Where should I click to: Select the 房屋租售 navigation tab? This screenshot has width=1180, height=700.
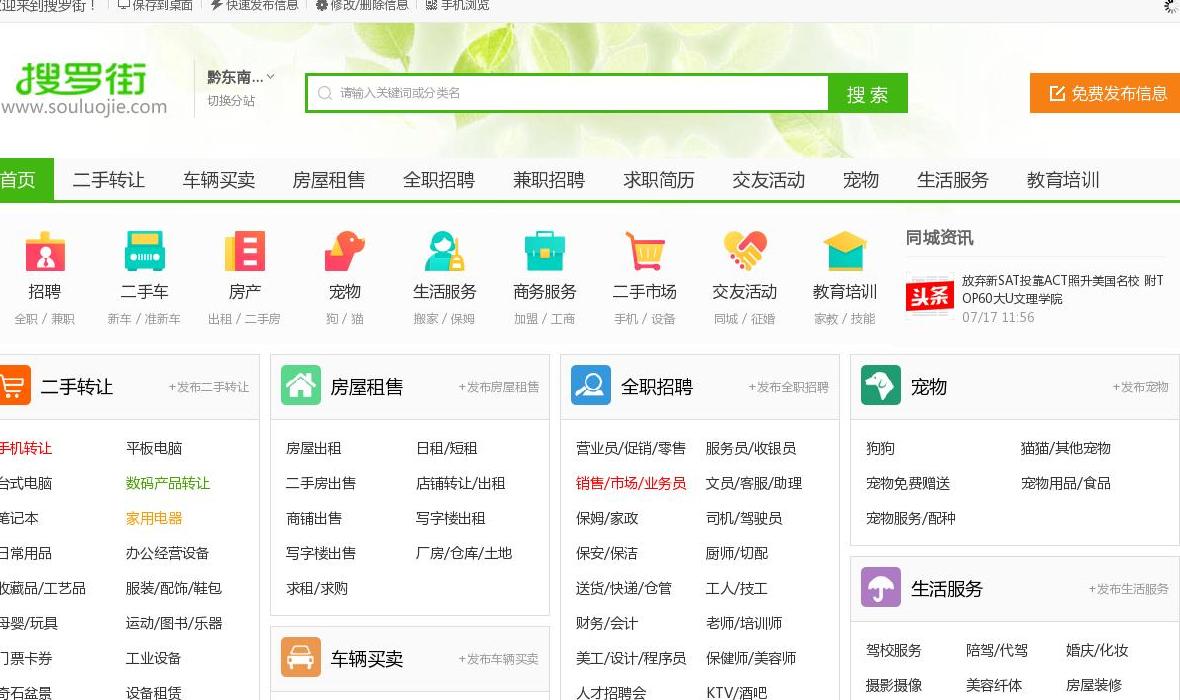point(329,180)
